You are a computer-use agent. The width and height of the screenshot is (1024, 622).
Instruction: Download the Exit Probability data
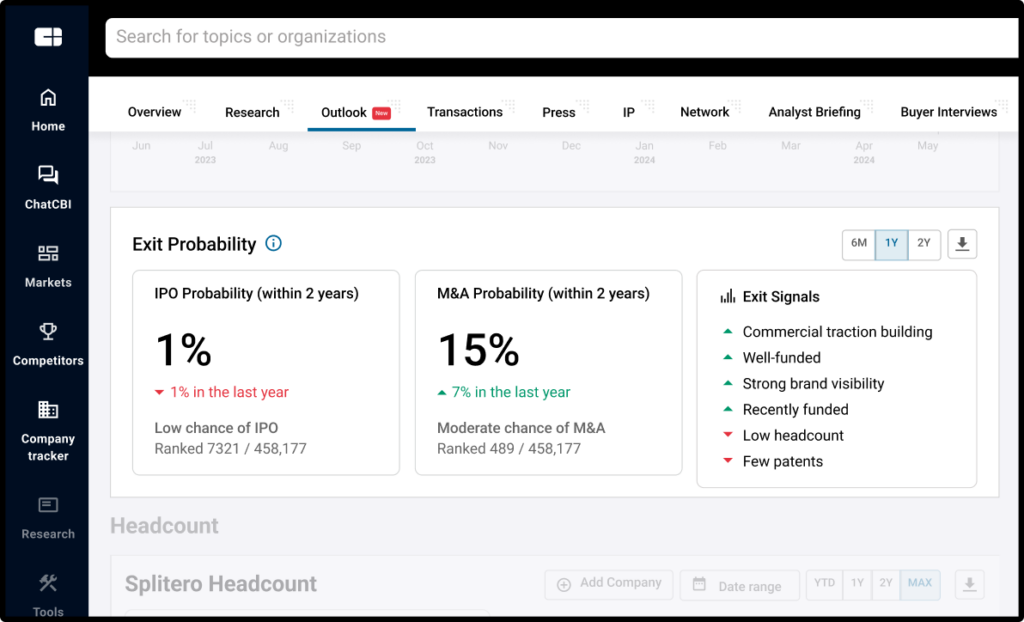962,244
